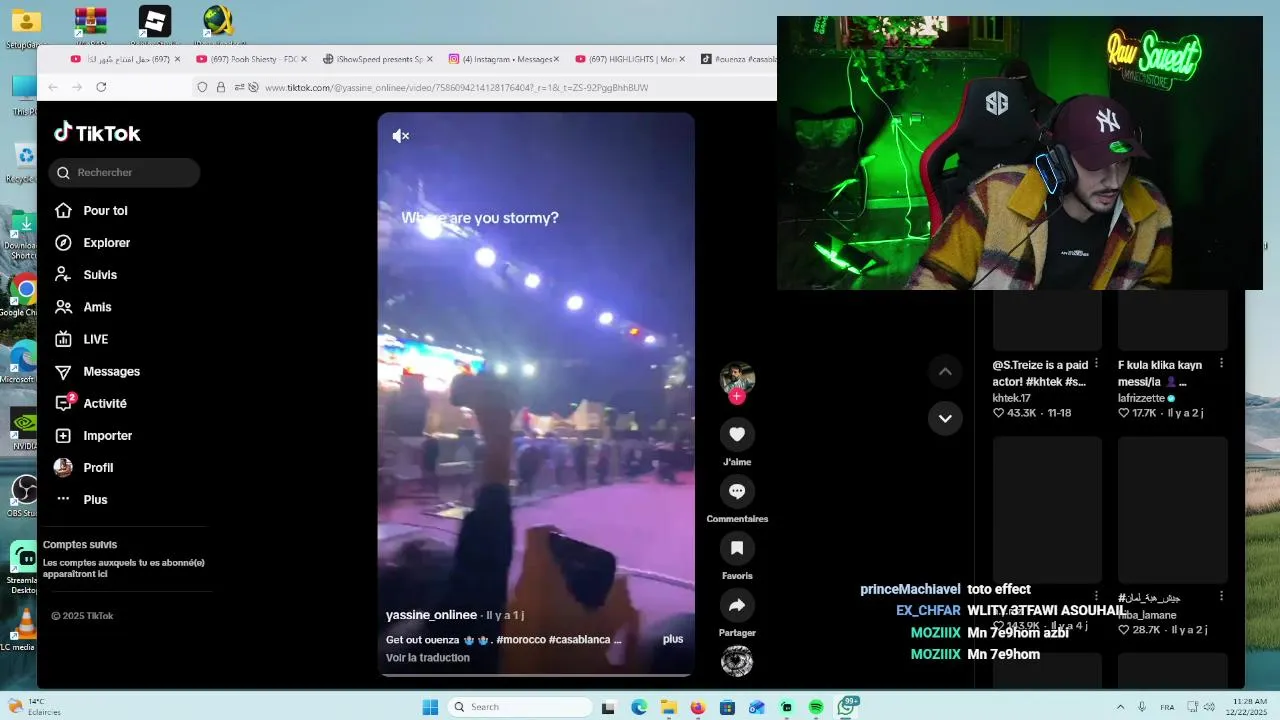Click the Partager share arrow

(737, 605)
